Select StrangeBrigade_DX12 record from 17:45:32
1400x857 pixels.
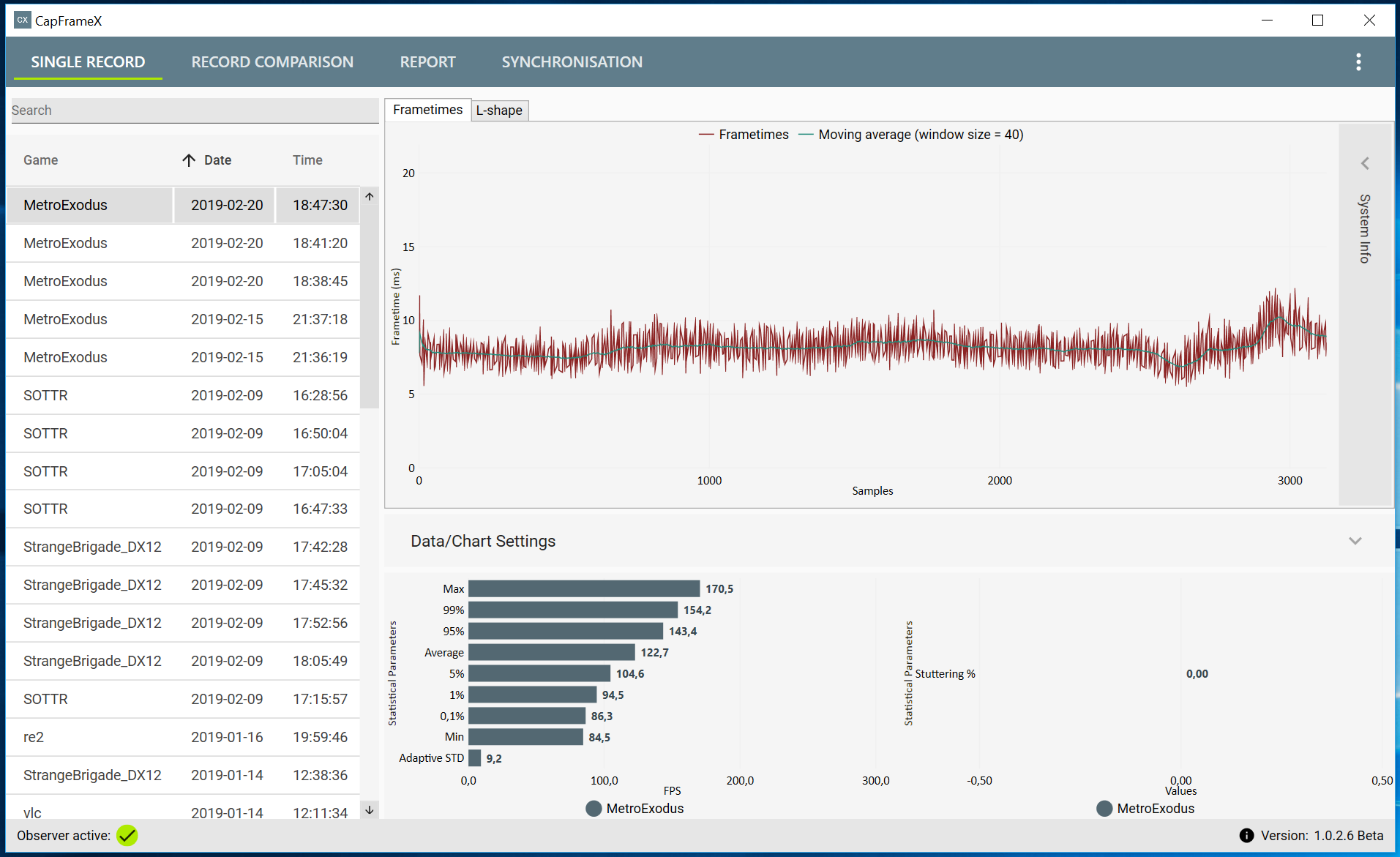pos(183,585)
